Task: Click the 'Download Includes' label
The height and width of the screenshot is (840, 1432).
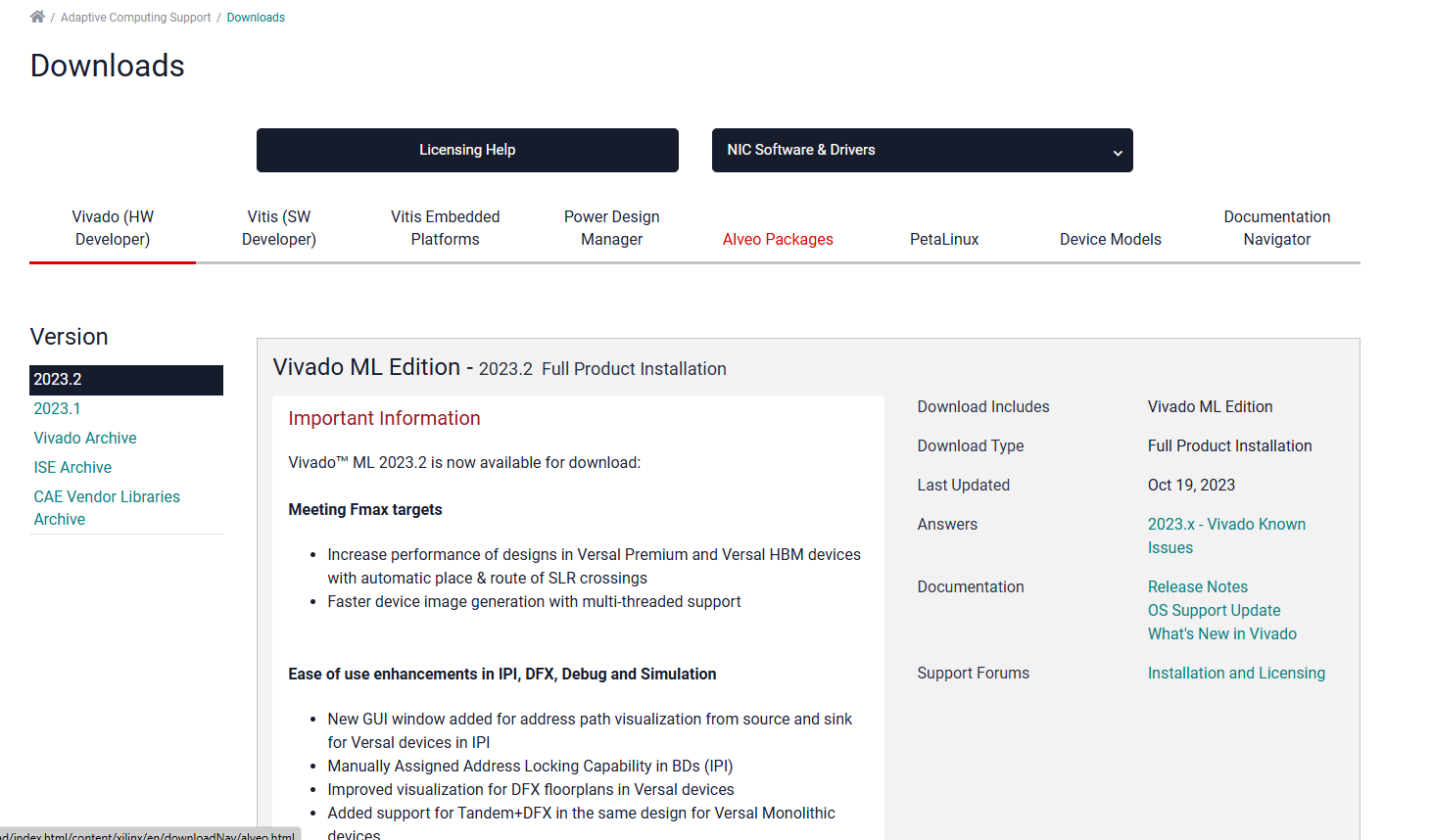Action: pos(983,406)
